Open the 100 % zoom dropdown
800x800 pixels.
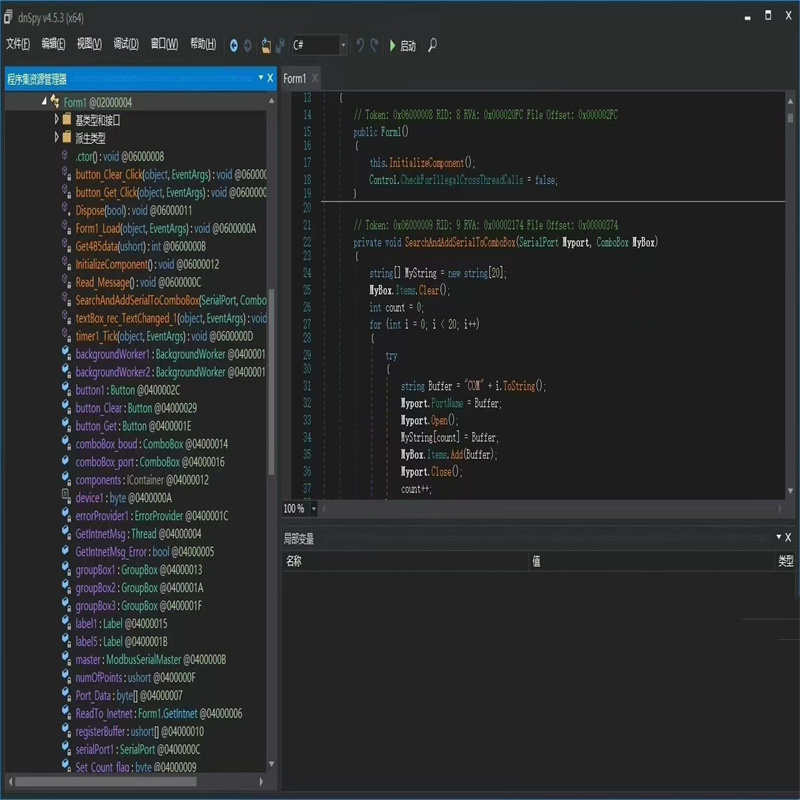[313, 509]
